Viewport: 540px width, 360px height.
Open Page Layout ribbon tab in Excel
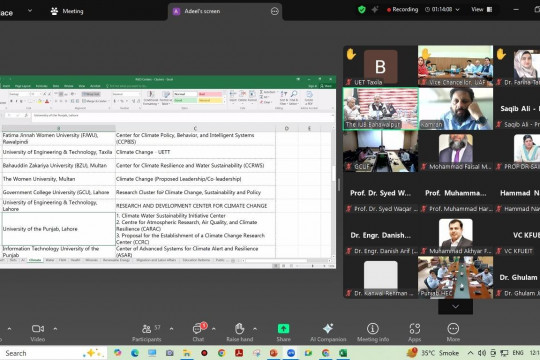pos(23,86)
